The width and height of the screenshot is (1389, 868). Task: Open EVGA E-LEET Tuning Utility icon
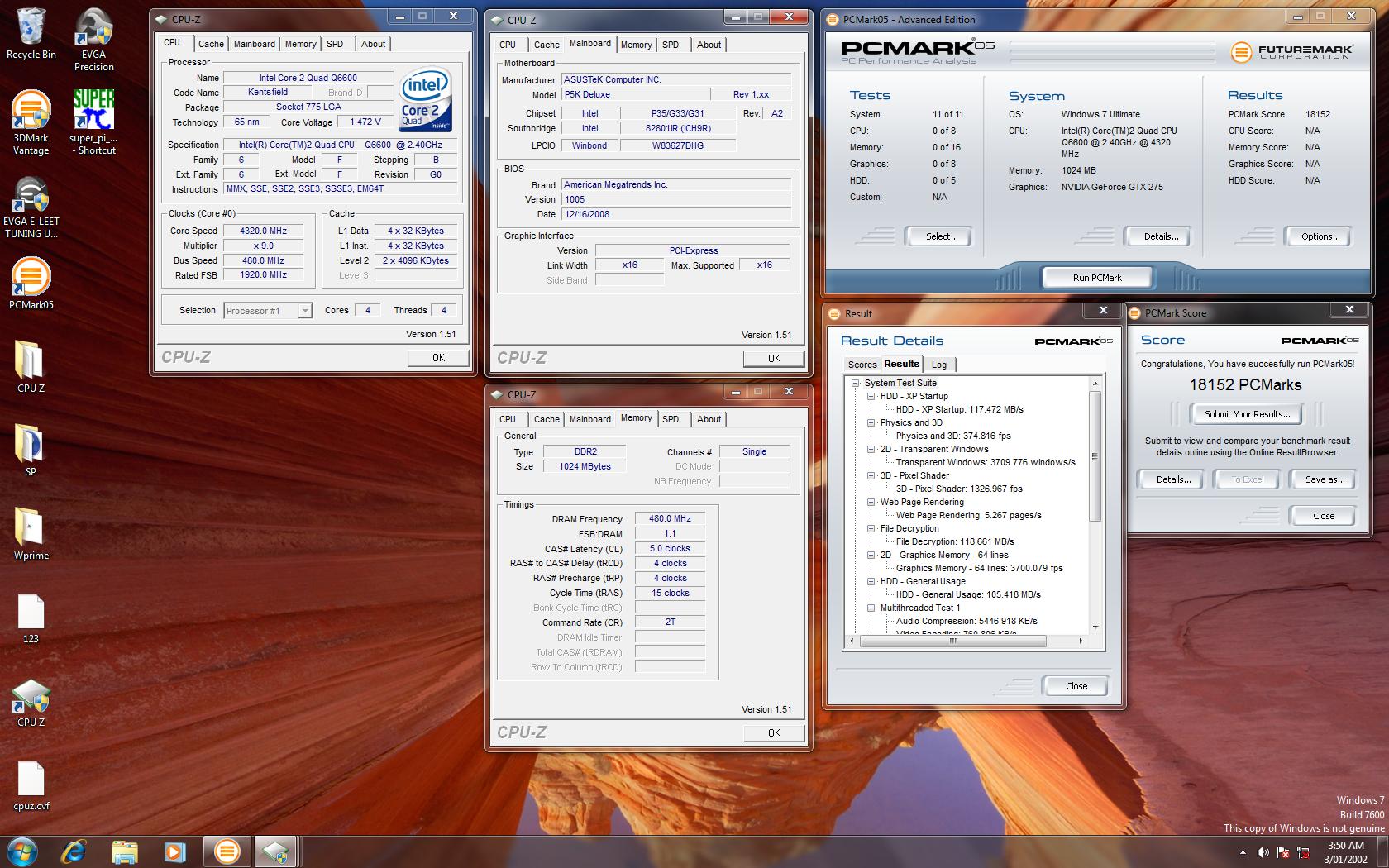(31, 207)
